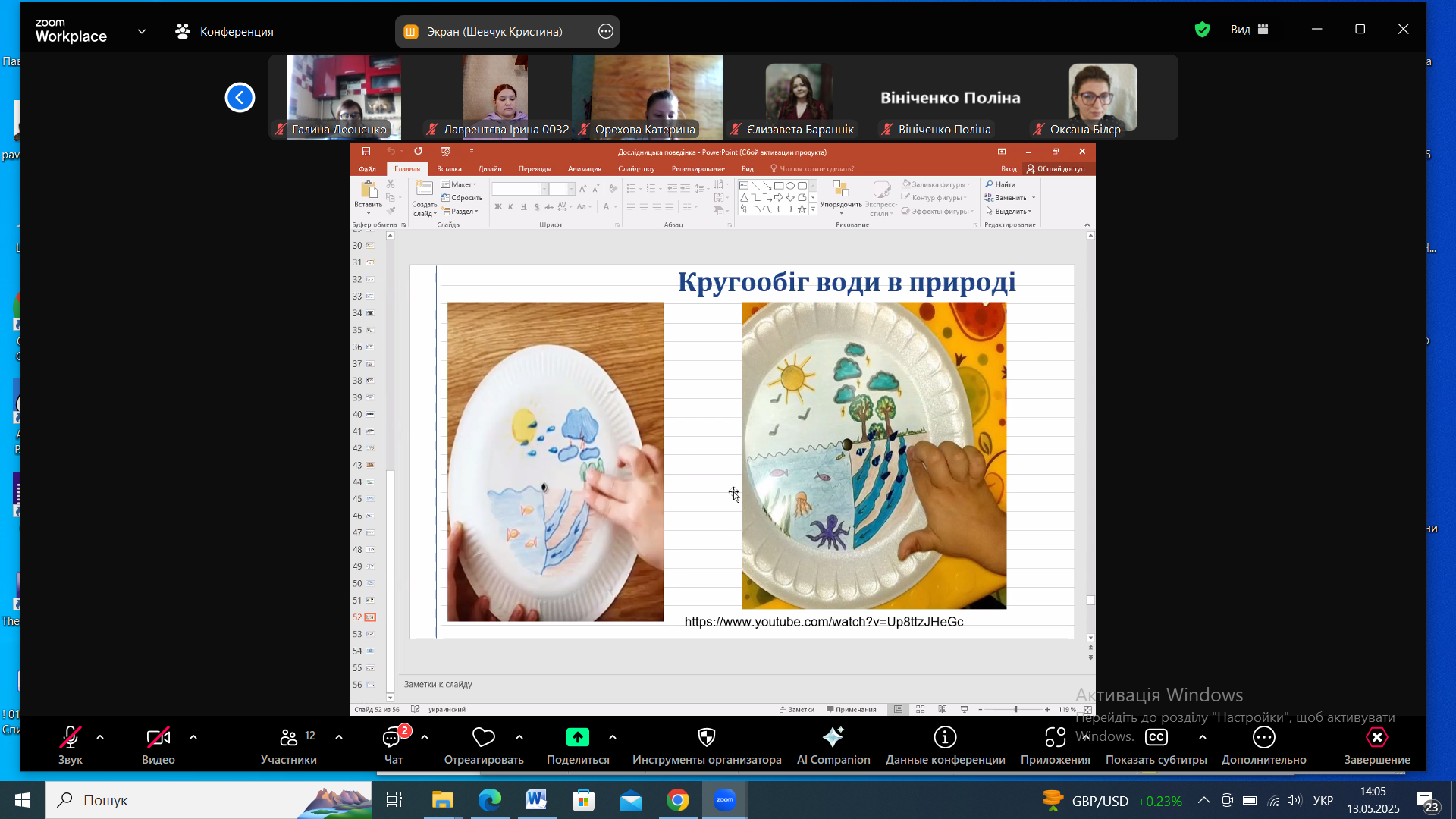Expand share options arrow next to Поделиться

pyautogui.click(x=613, y=737)
